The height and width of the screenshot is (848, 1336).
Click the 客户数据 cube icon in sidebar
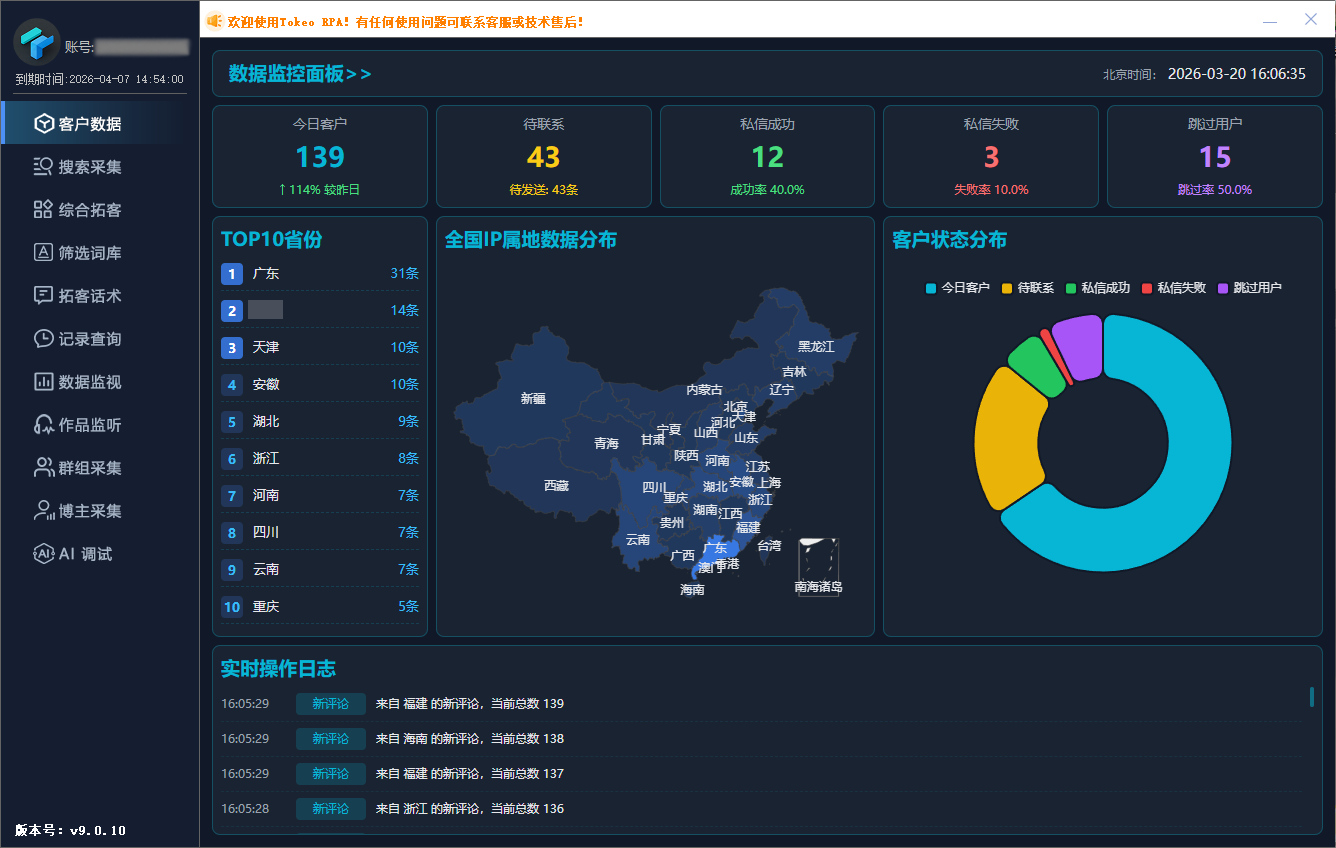pyautogui.click(x=44, y=124)
